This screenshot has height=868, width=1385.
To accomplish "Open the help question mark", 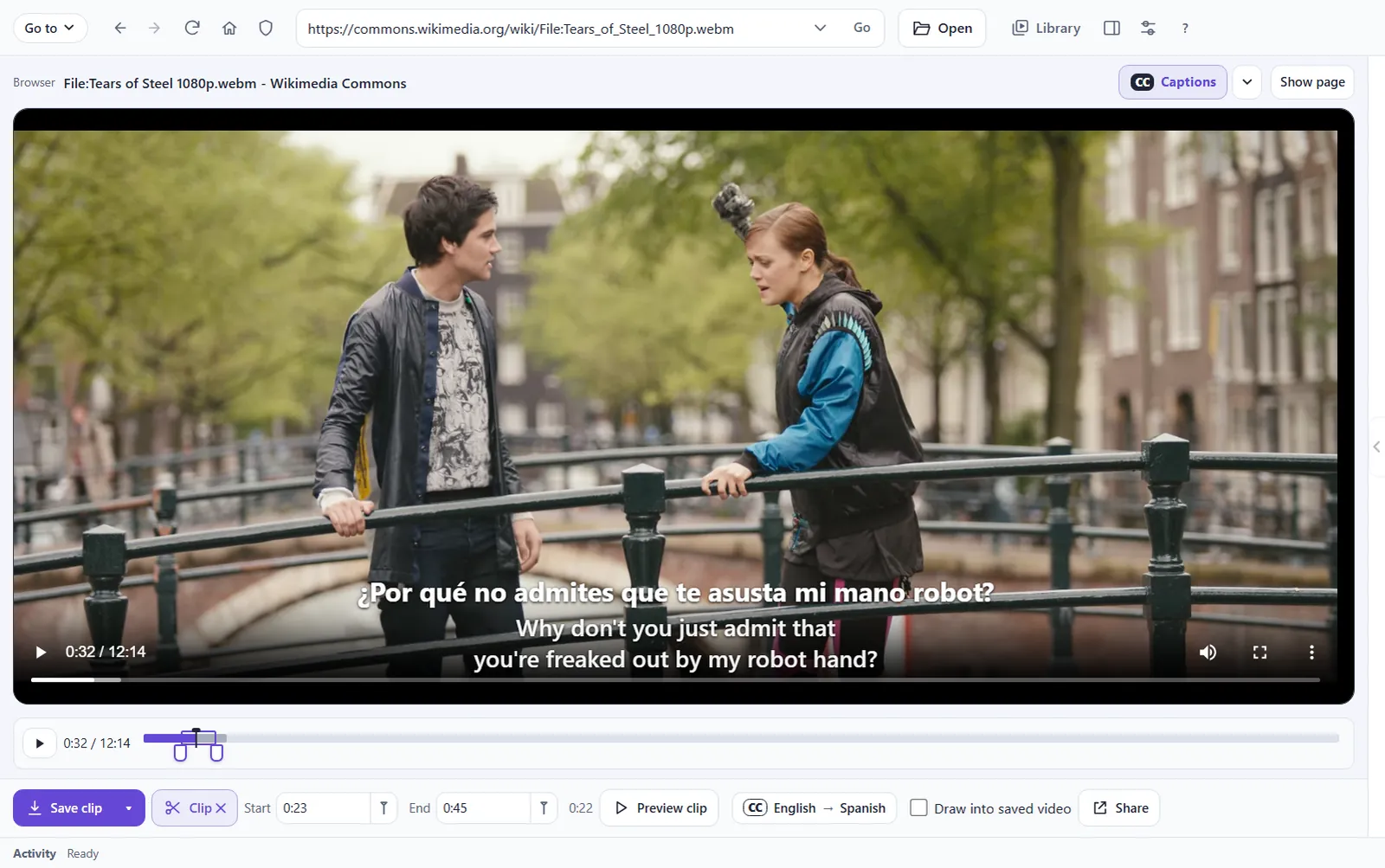I will [1185, 29].
